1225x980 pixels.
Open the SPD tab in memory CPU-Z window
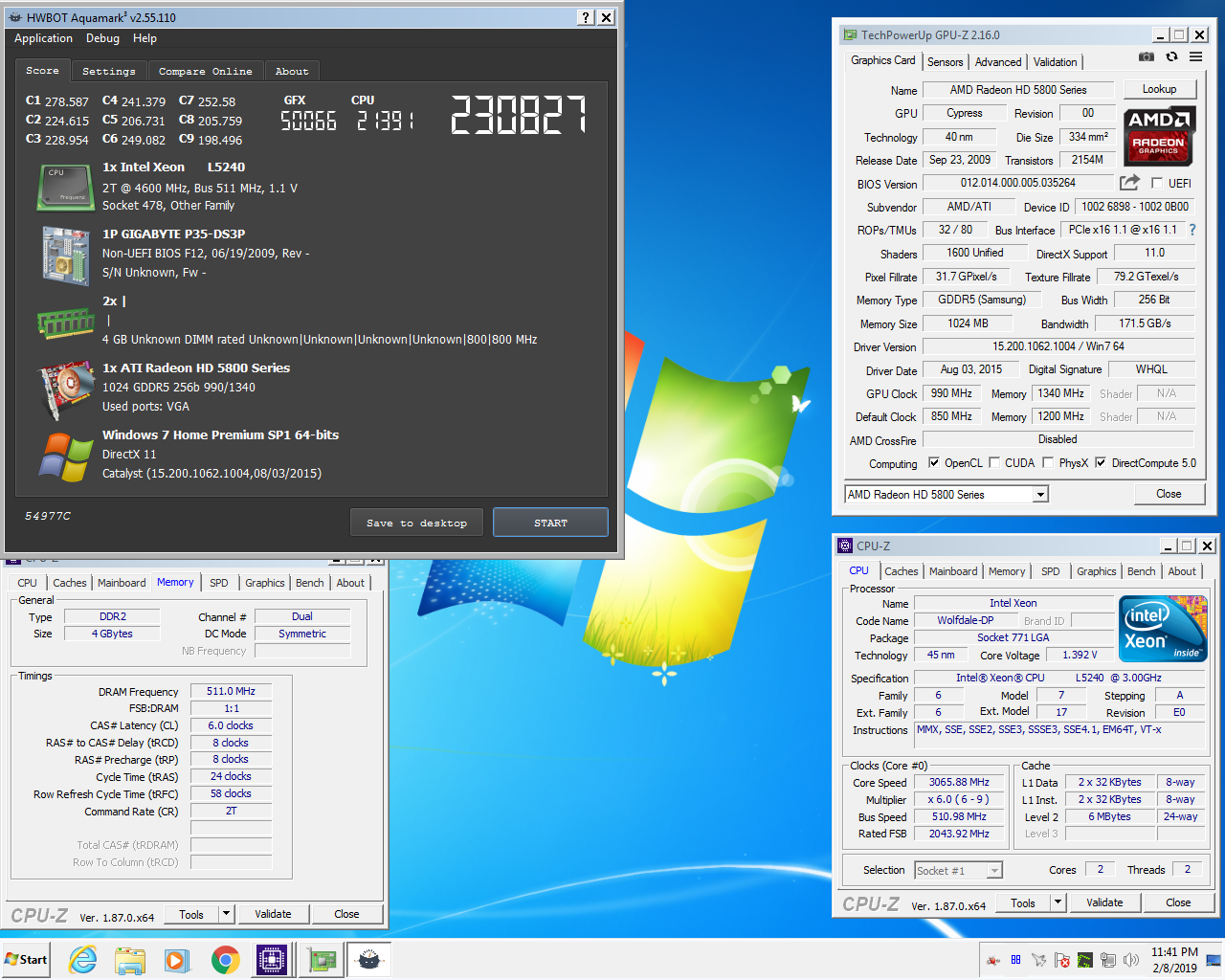(x=219, y=583)
